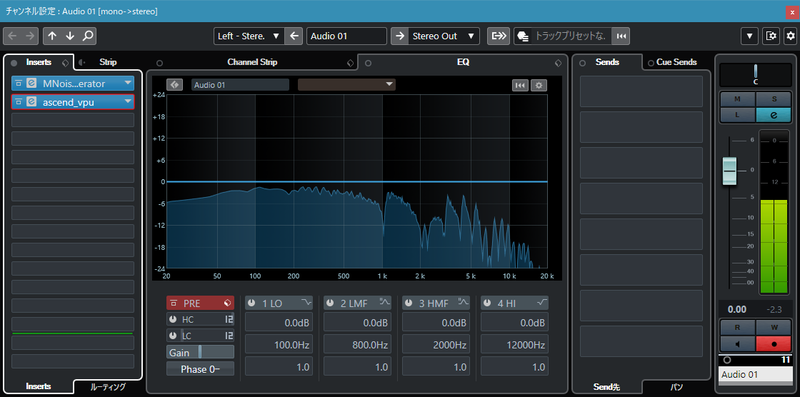800x397 pixels.
Task: Click the edit icon on ascend_vpu insert
Action: pyautogui.click(x=31, y=102)
